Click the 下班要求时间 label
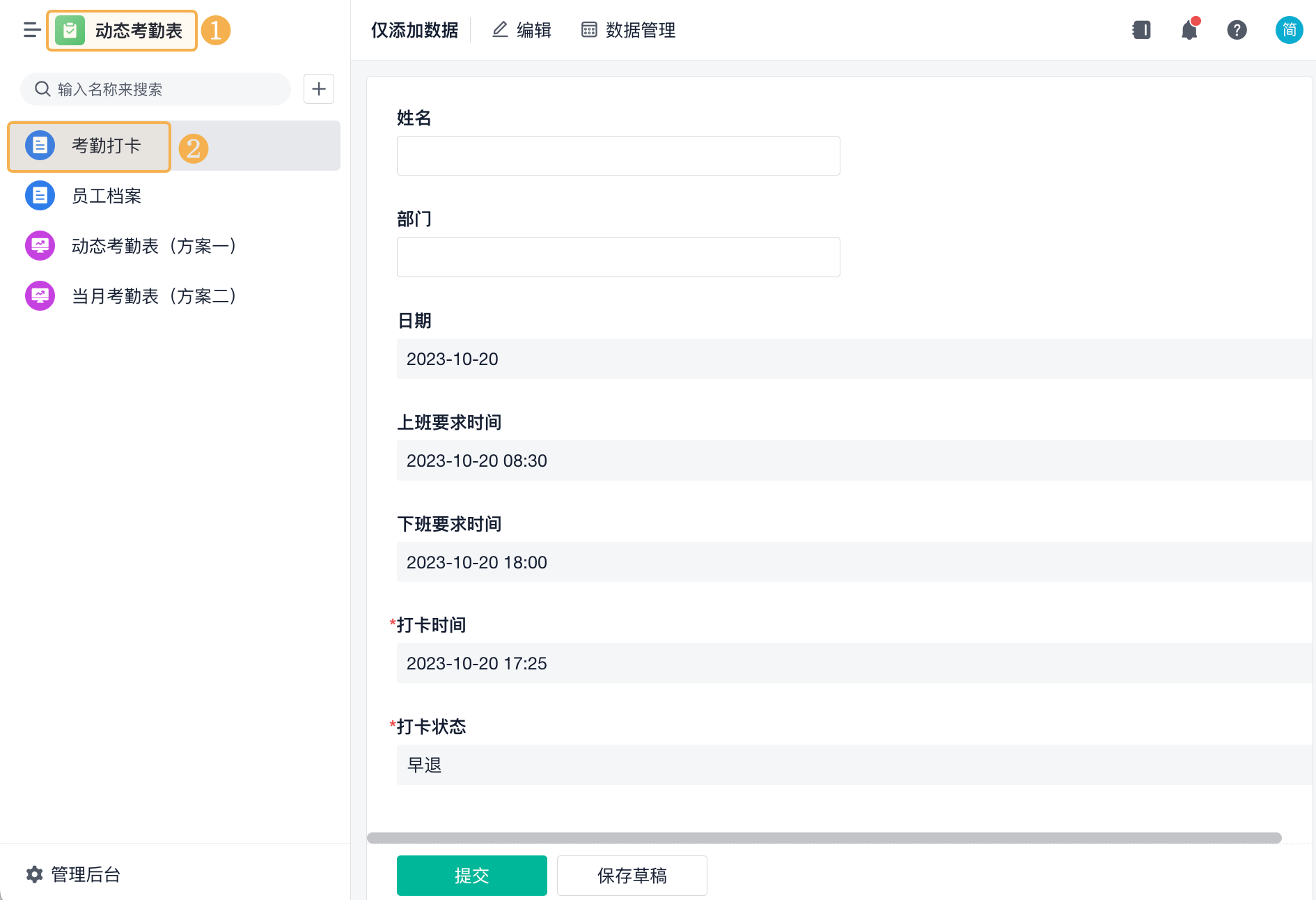 [x=449, y=524]
